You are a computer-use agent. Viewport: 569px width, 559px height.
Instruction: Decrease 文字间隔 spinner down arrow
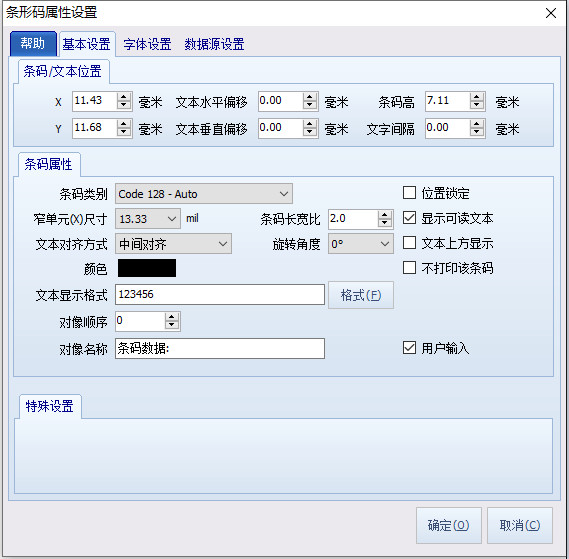click(x=477, y=132)
